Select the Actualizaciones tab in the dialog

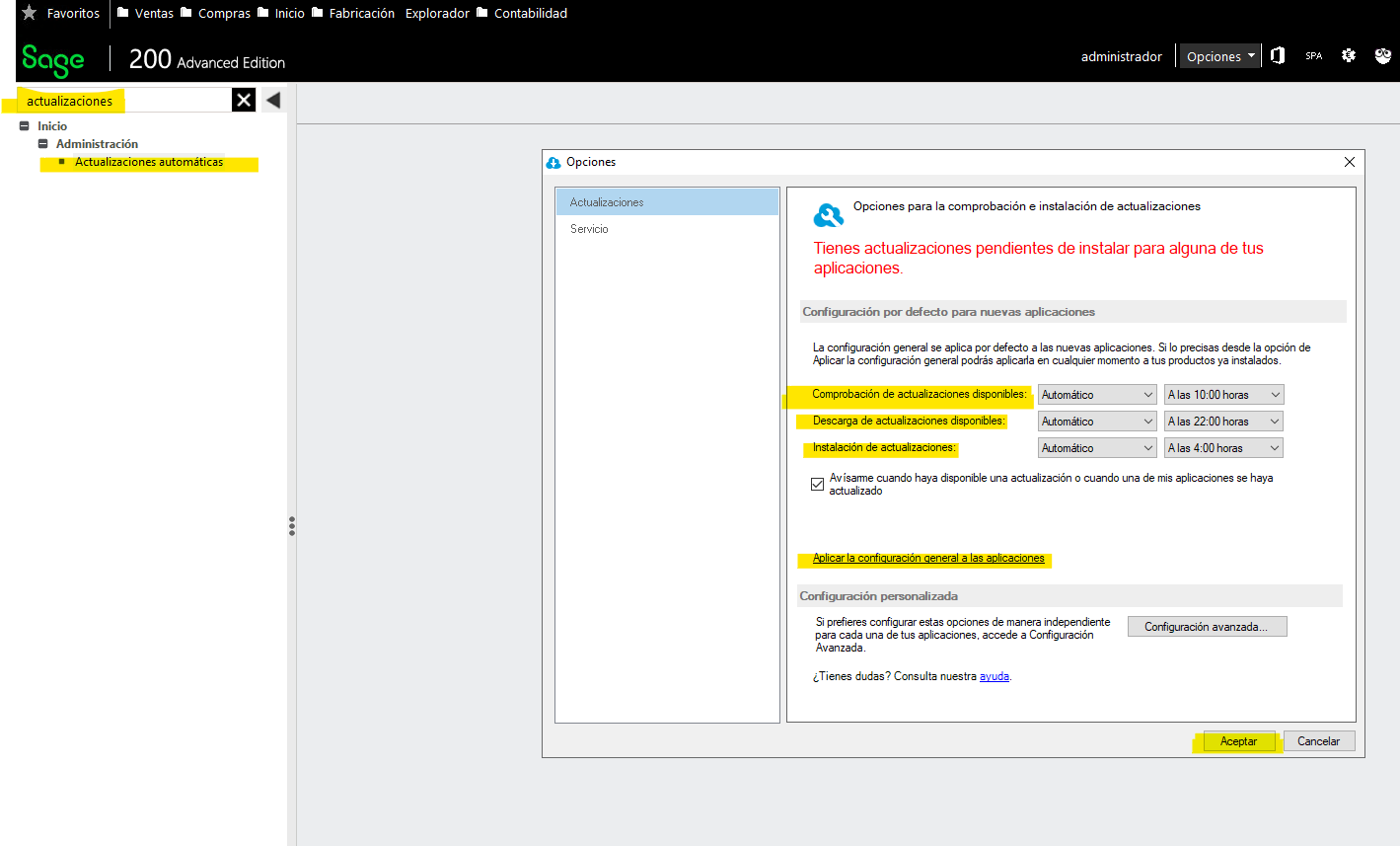[667, 202]
